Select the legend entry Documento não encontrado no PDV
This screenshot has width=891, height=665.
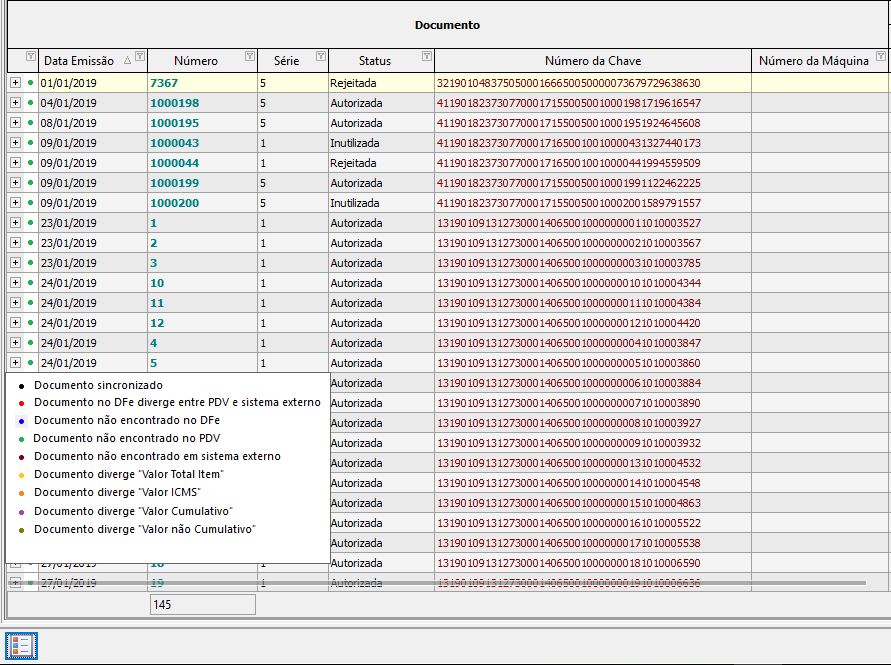click(x=127, y=438)
